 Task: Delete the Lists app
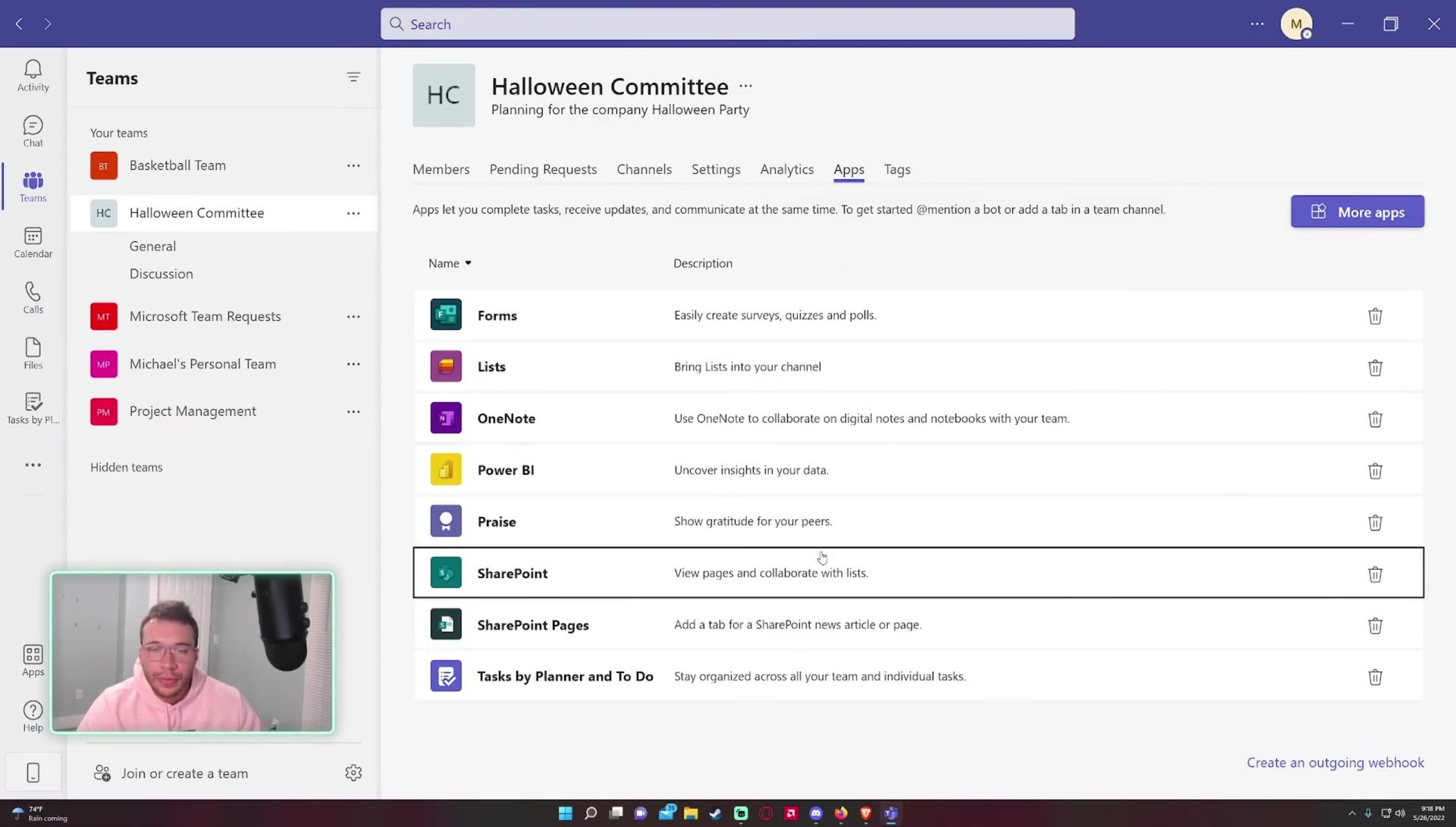point(1375,368)
